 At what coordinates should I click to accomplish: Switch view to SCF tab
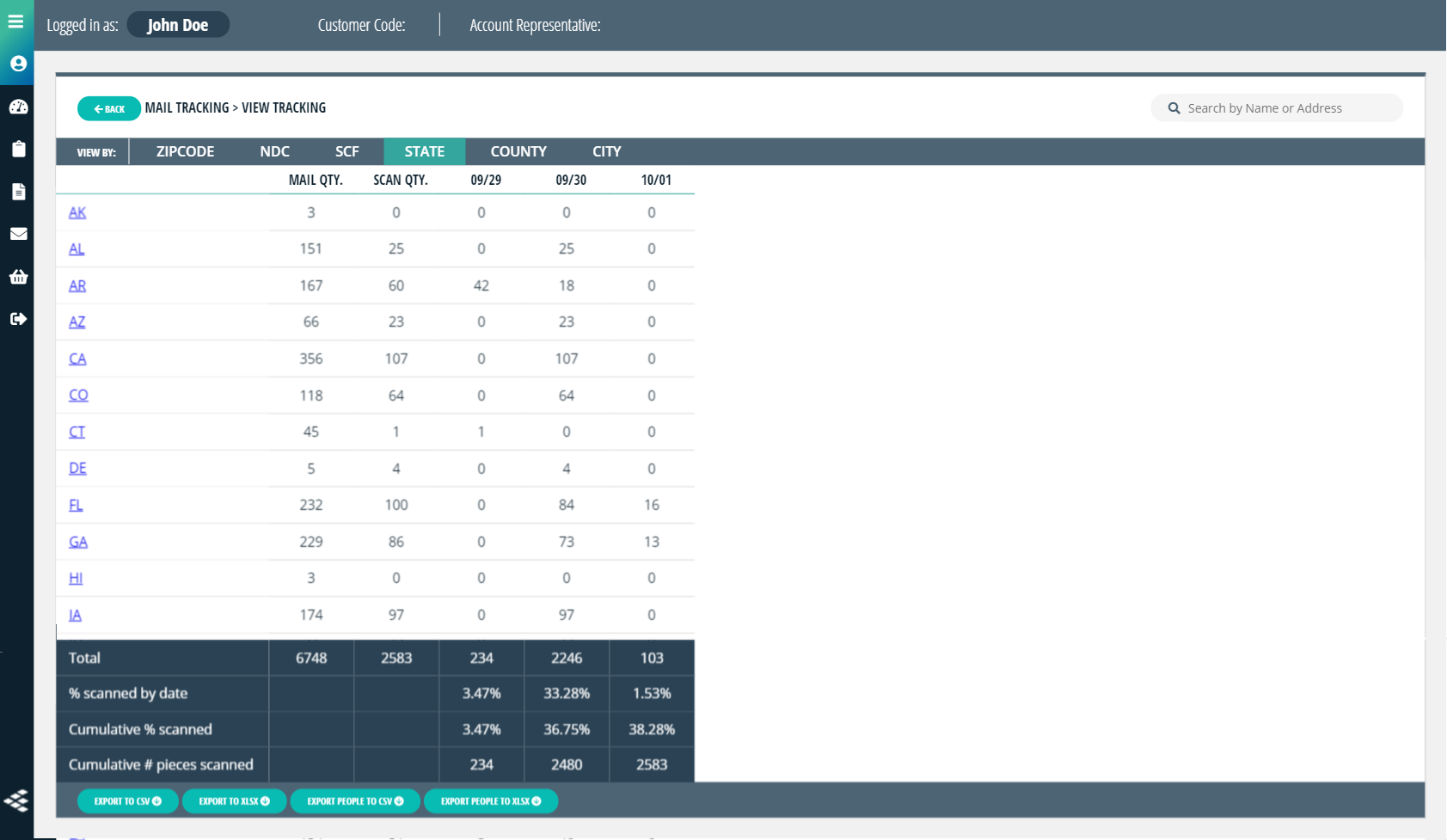[346, 151]
